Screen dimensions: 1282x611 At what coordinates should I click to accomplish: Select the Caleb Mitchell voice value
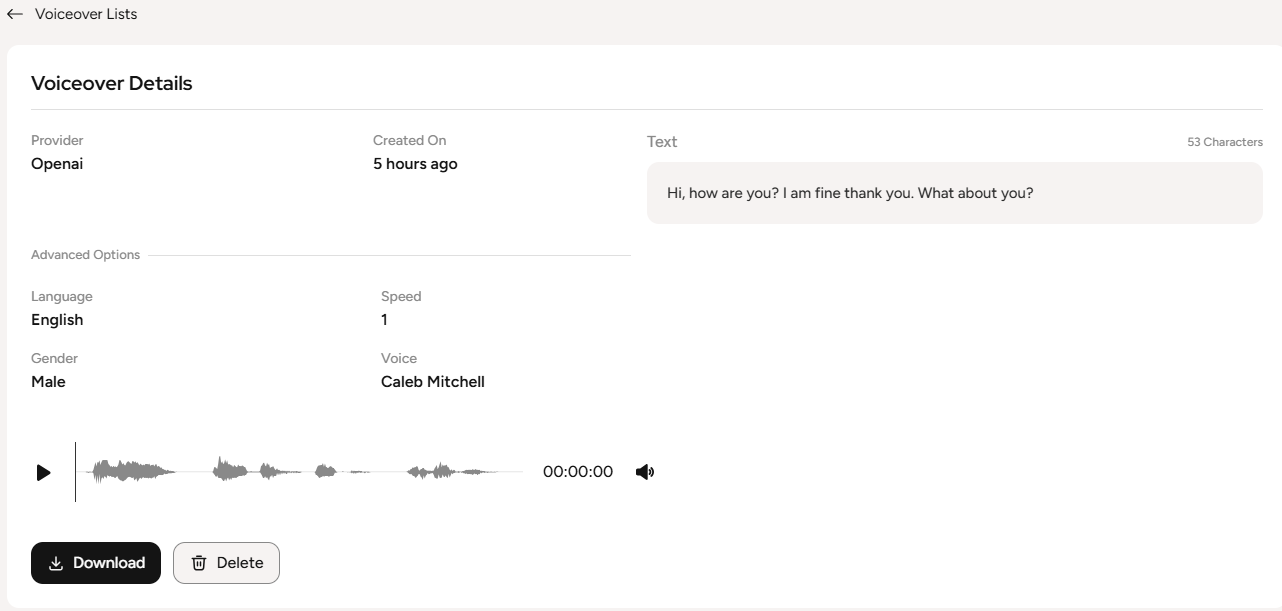tap(432, 382)
